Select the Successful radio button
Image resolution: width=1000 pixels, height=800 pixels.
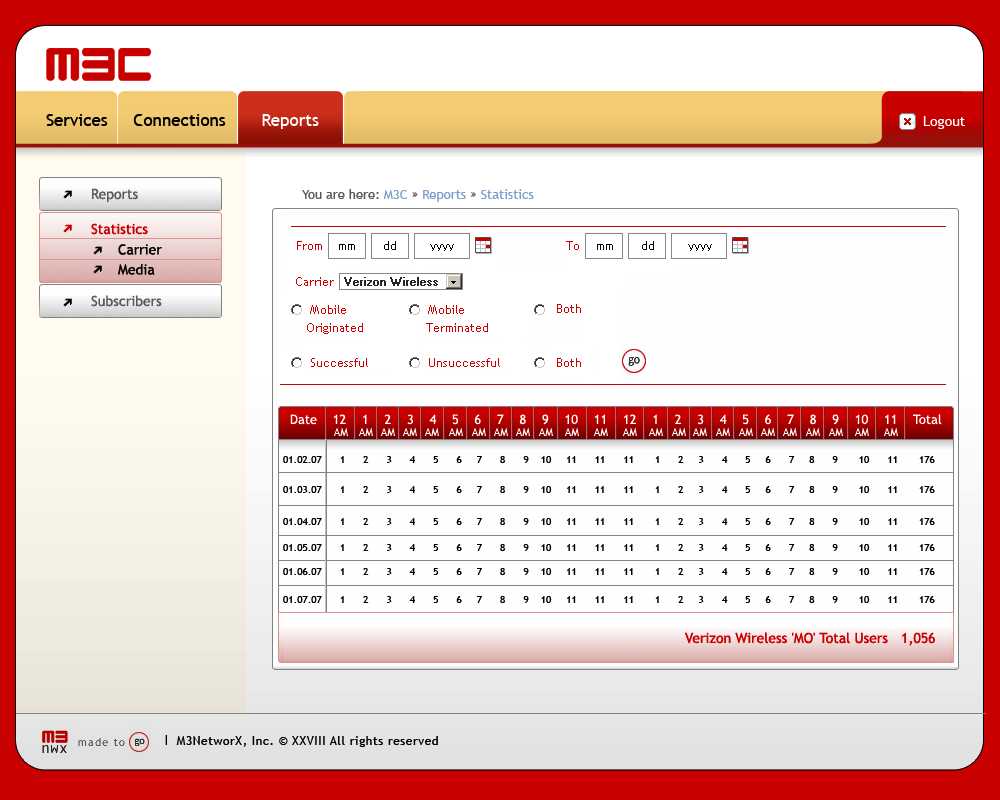click(x=297, y=363)
